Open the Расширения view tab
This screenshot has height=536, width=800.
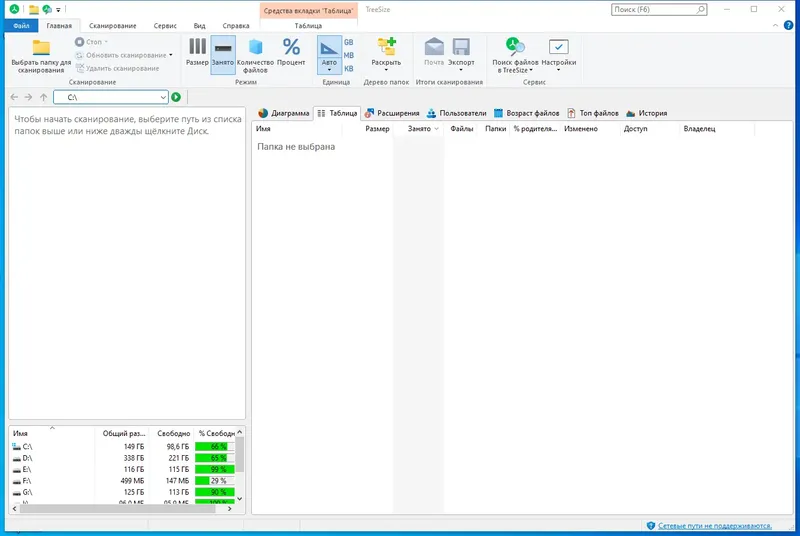coord(392,113)
